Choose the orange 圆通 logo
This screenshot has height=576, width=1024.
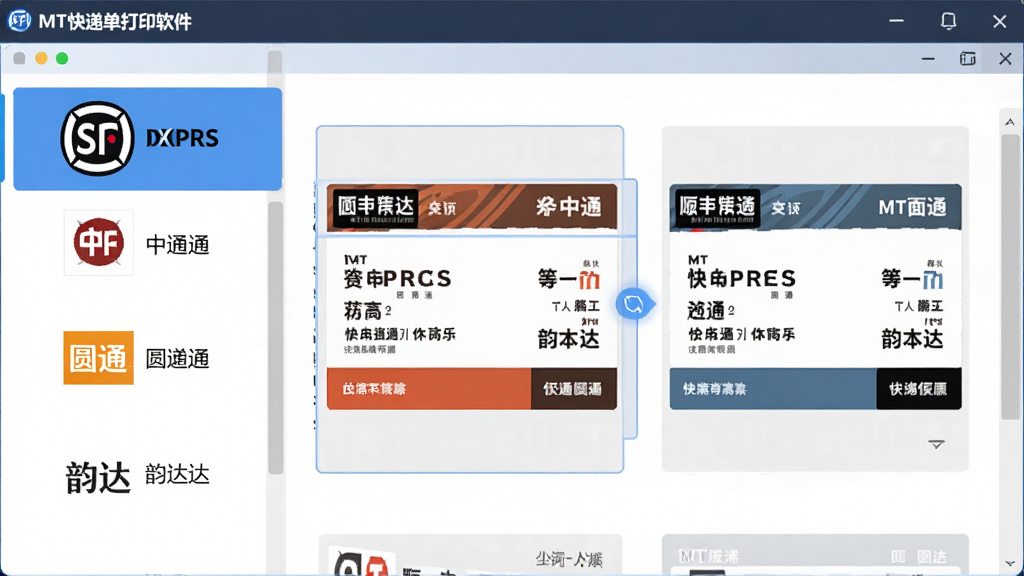click(99, 358)
